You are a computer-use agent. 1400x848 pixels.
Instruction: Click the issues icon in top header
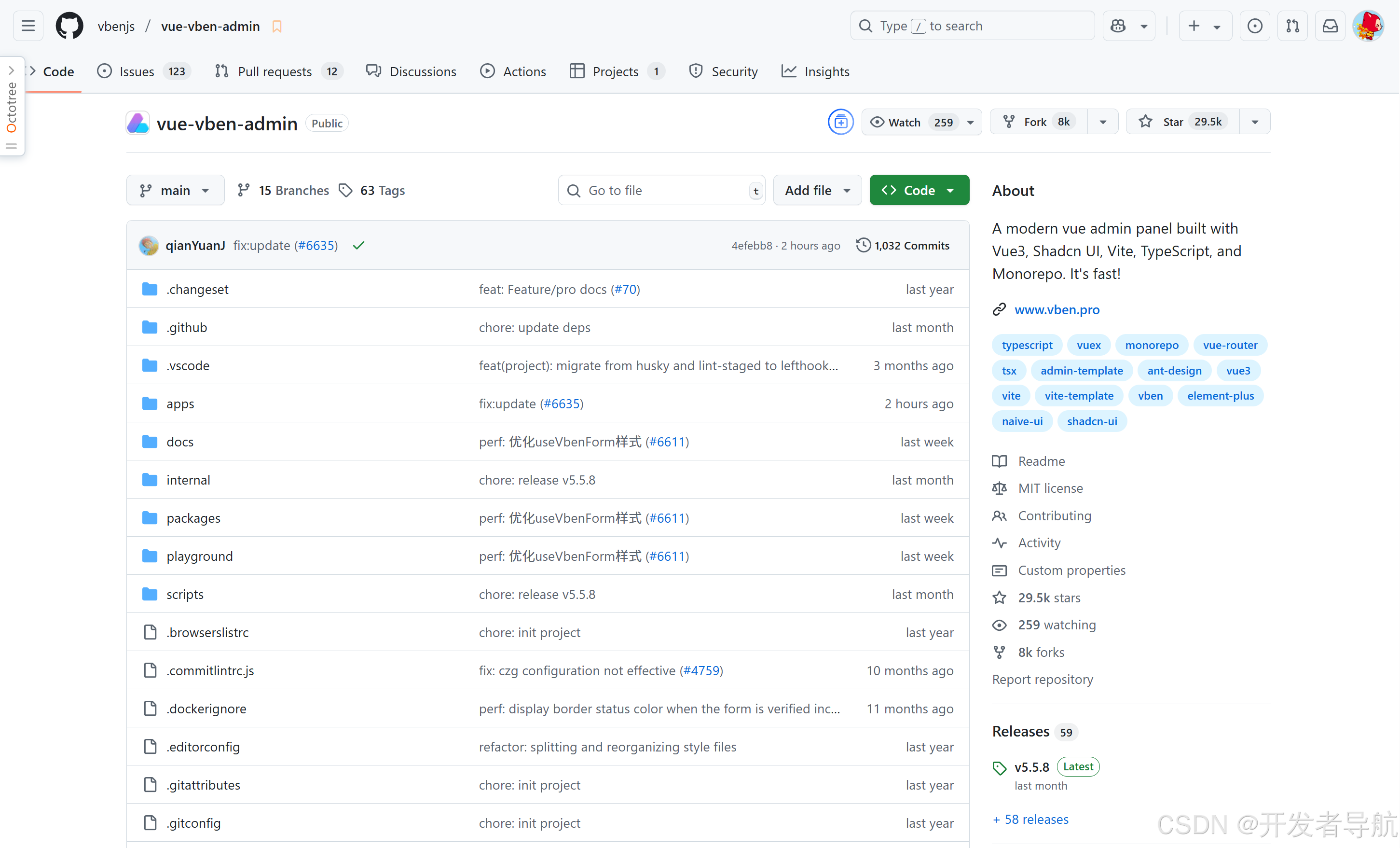pyautogui.click(x=1254, y=26)
